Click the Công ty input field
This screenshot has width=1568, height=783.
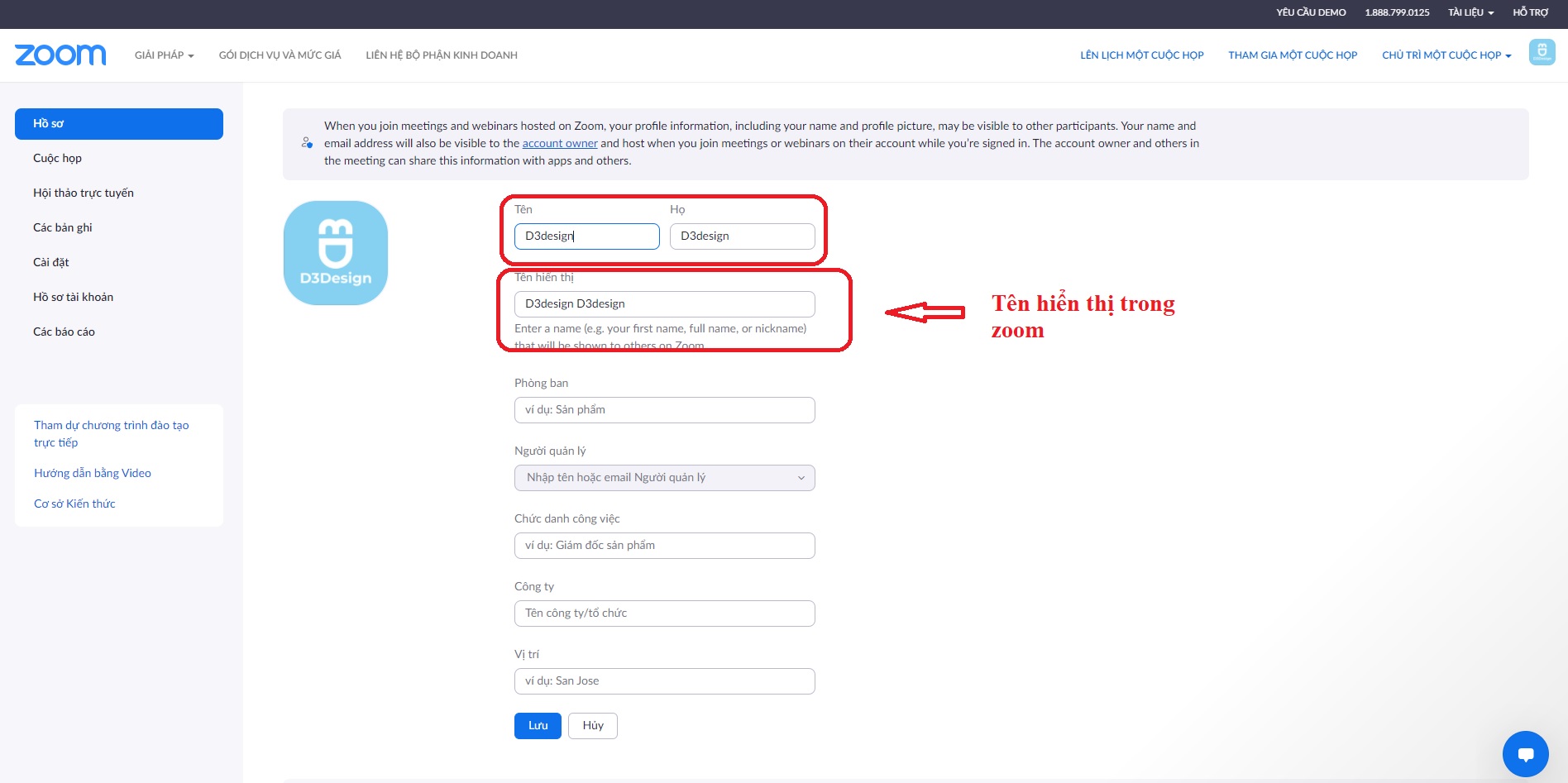coord(665,614)
